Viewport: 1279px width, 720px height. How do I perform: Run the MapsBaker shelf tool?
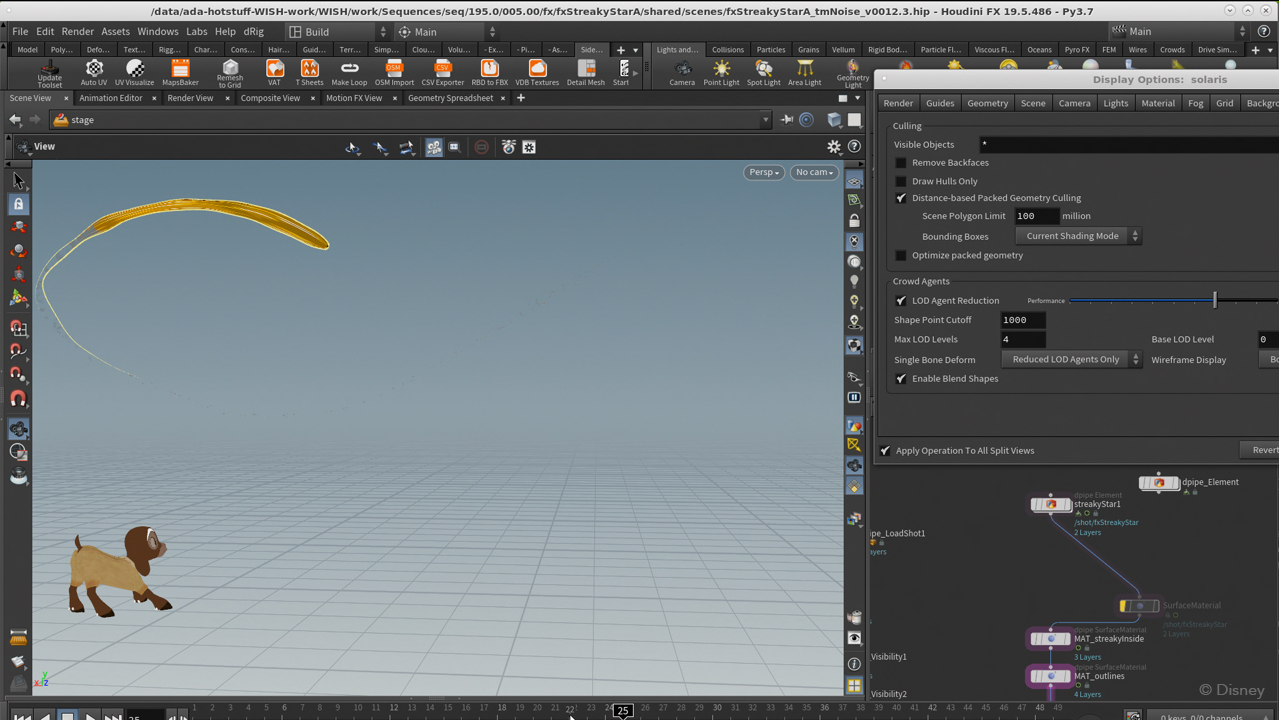click(181, 73)
